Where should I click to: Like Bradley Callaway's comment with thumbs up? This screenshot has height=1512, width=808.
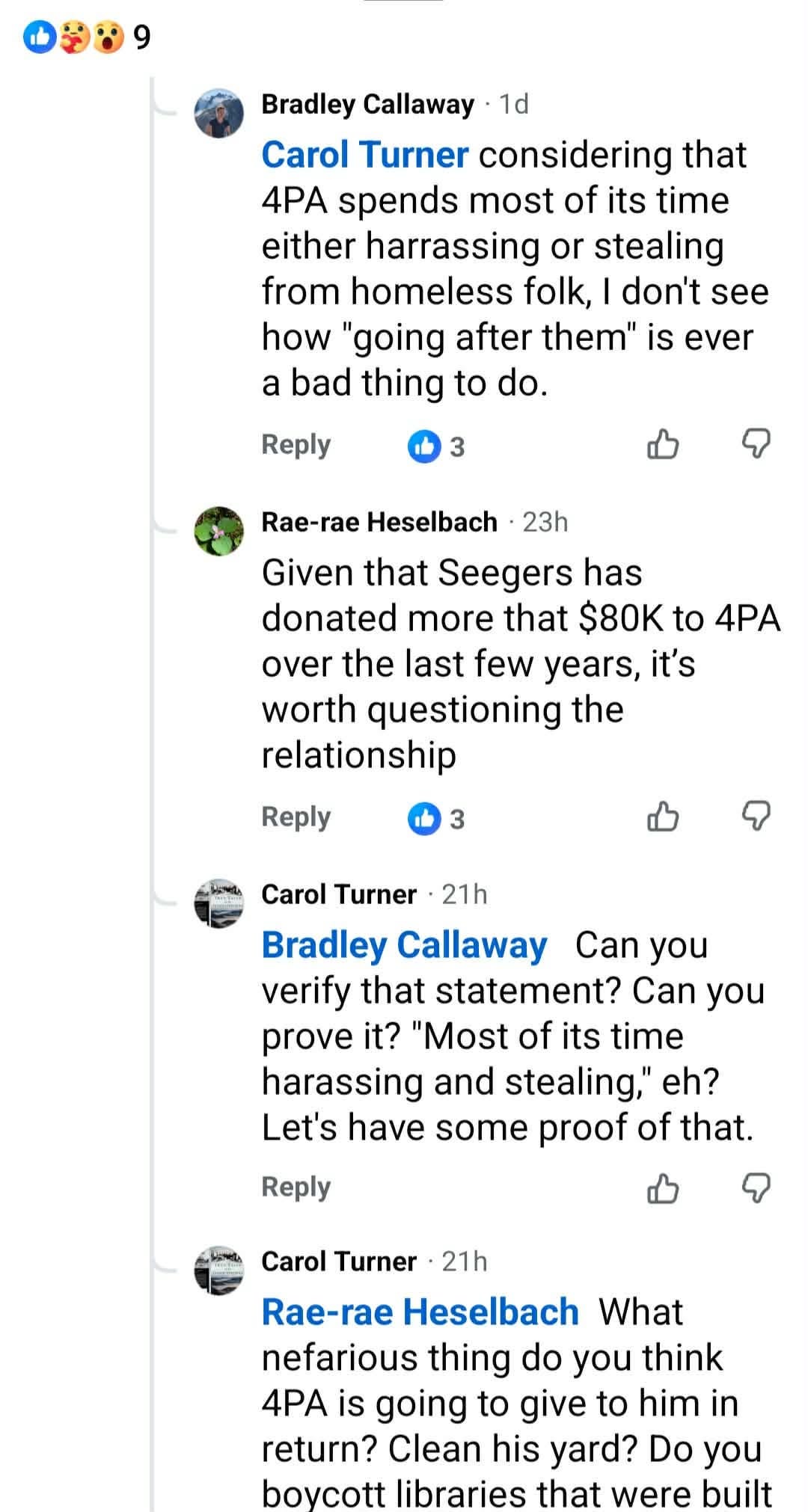662,444
